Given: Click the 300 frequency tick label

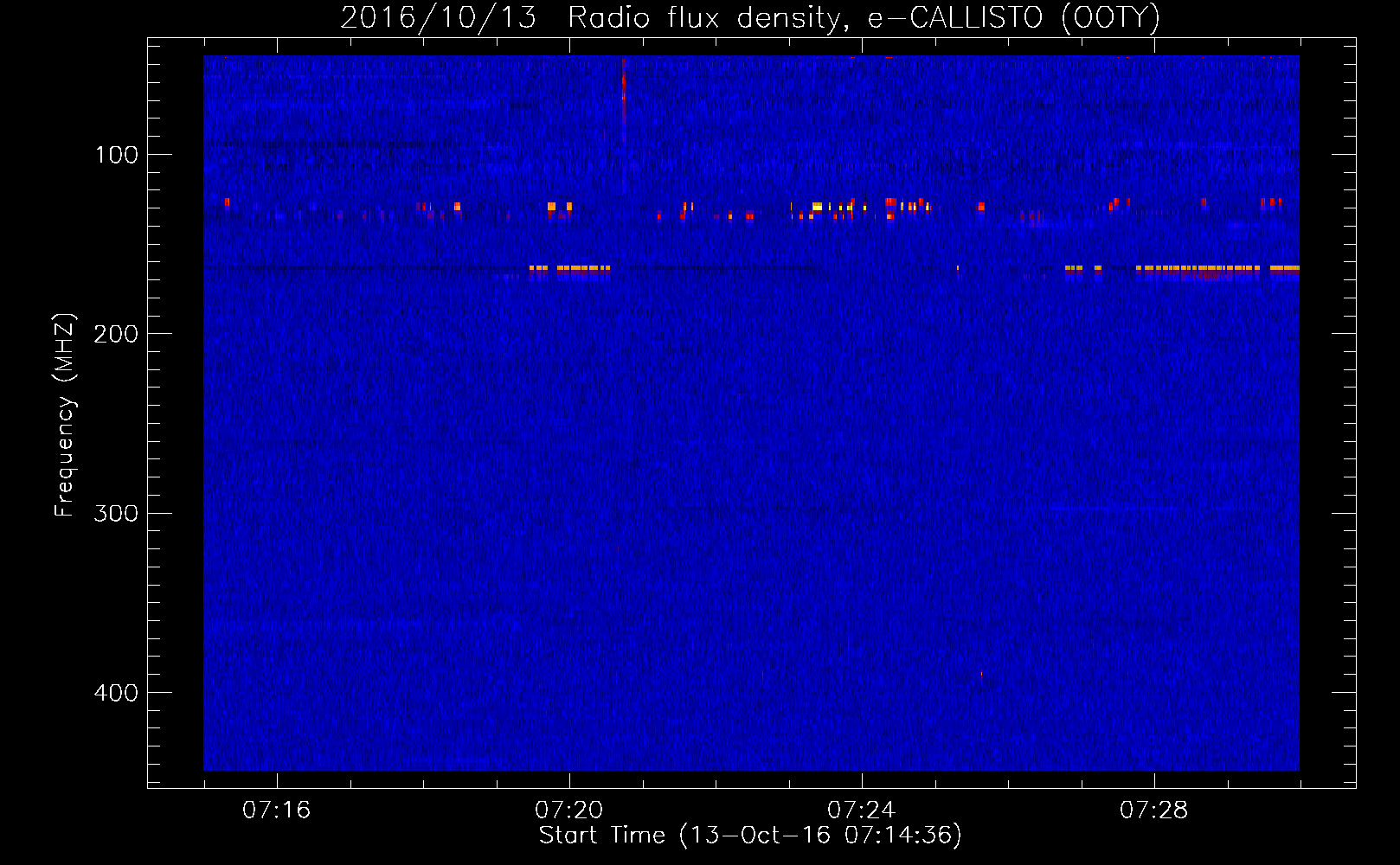Looking at the screenshot, I should point(116,513).
